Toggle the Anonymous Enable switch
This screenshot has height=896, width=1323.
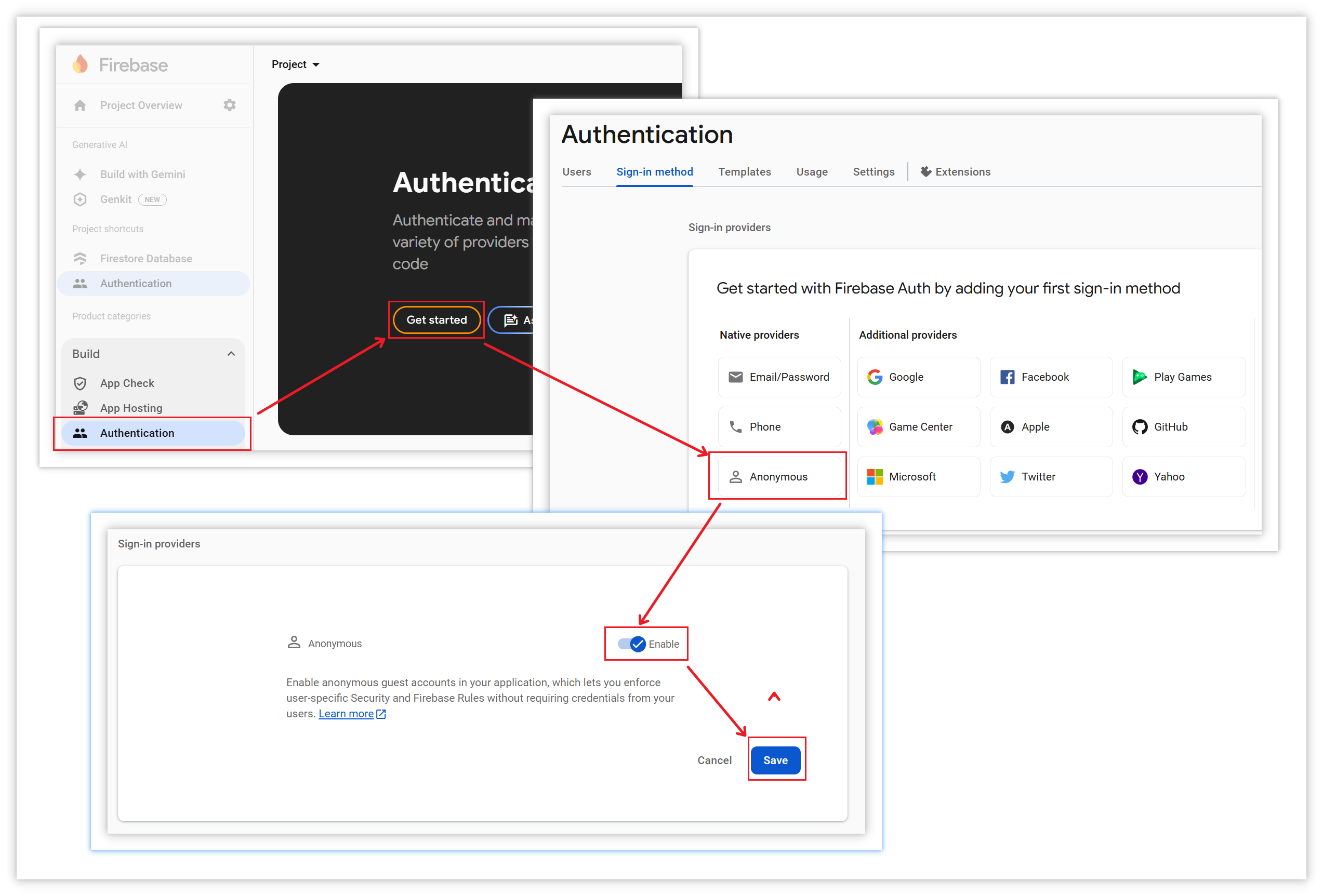[x=632, y=644]
